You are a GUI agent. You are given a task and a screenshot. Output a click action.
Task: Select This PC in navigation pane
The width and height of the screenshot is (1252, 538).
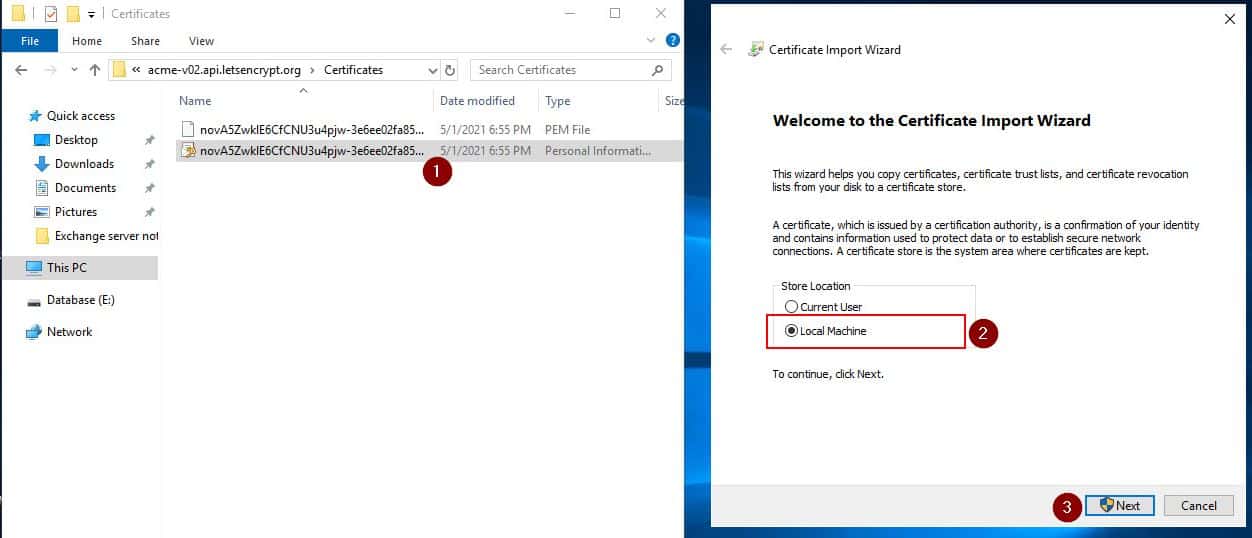67,268
